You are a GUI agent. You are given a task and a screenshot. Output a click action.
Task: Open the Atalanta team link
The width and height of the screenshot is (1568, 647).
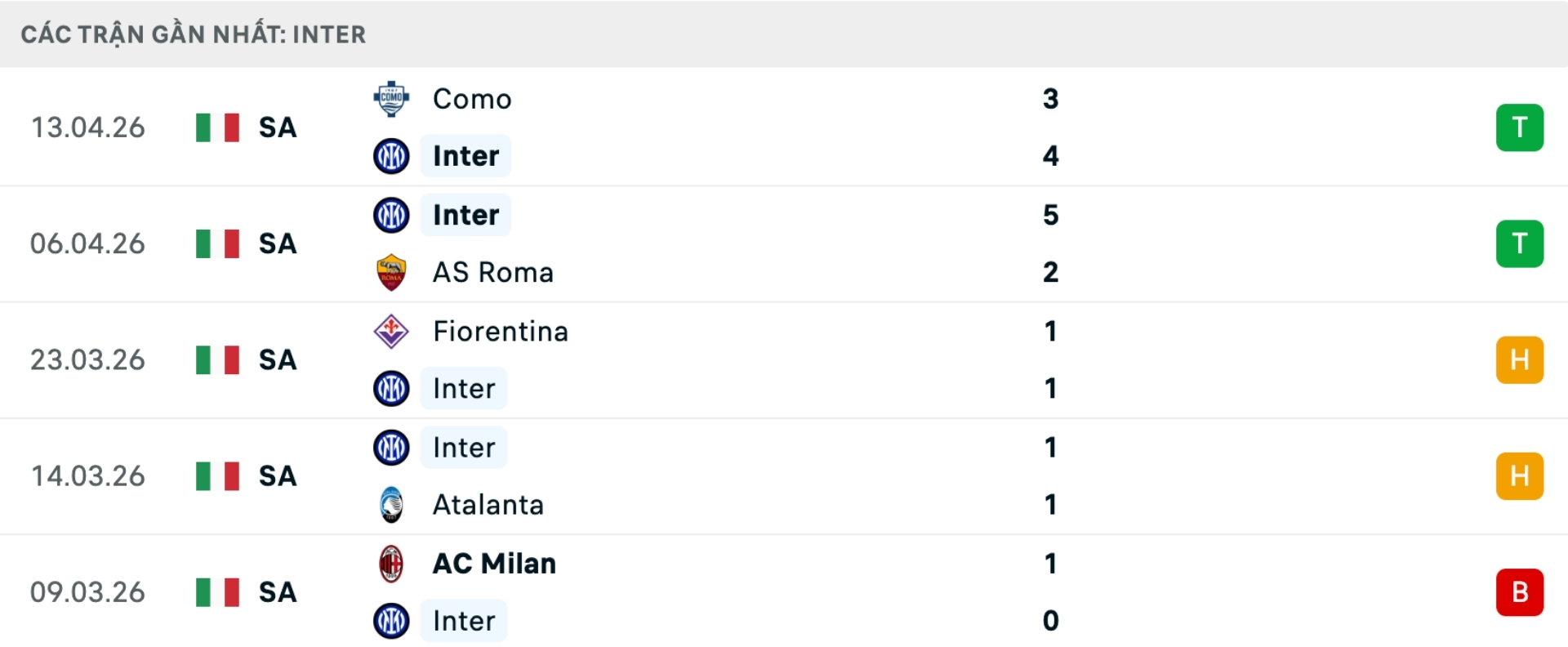pos(488,505)
